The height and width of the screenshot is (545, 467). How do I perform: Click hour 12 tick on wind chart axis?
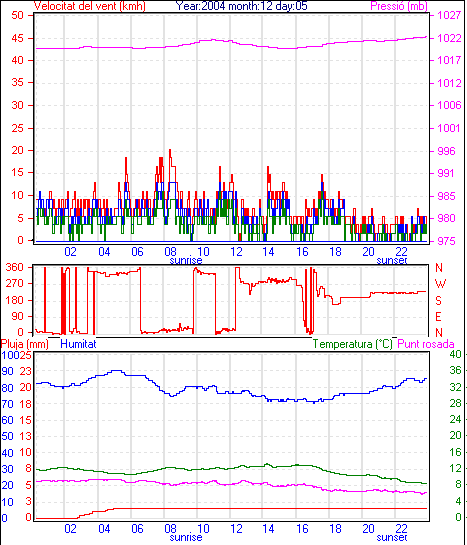(236, 251)
